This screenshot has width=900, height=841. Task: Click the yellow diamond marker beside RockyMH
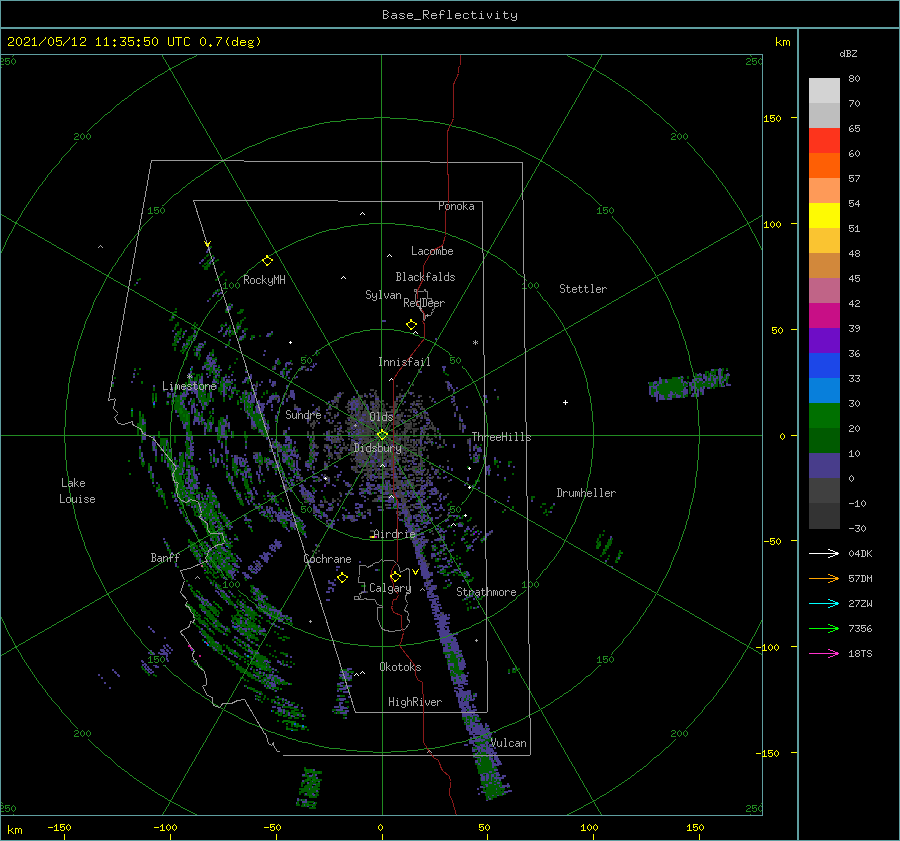point(267,261)
